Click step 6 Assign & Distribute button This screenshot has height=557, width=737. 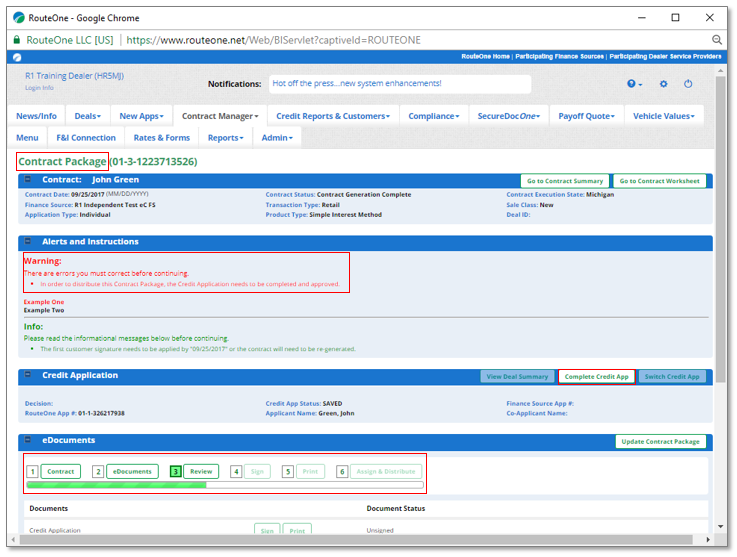pyautogui.click(x=386, y=471)
